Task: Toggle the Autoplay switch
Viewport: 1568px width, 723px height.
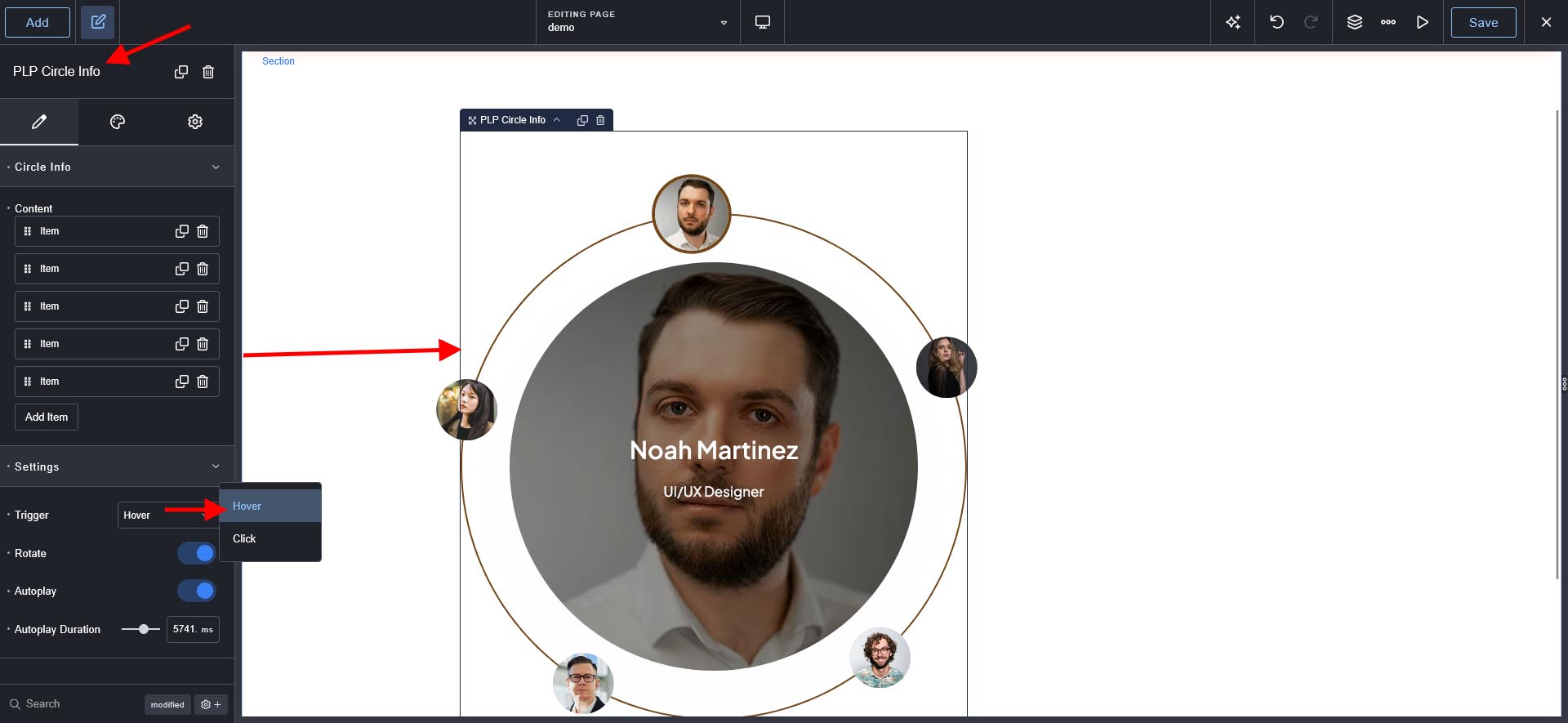Action: (x=196, y=591)
